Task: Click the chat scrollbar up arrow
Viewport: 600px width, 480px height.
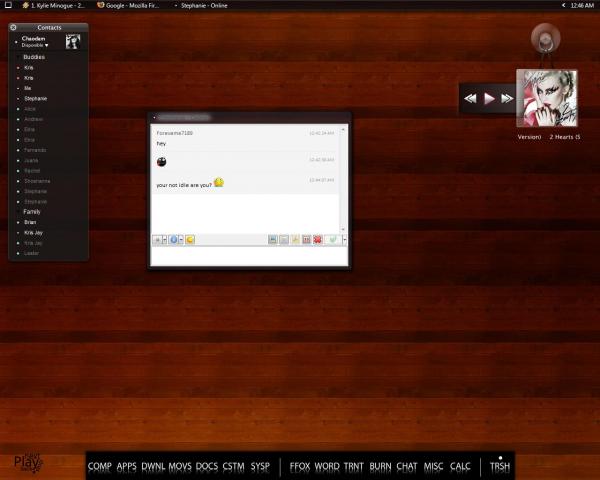Action: [x=343, y=130]
